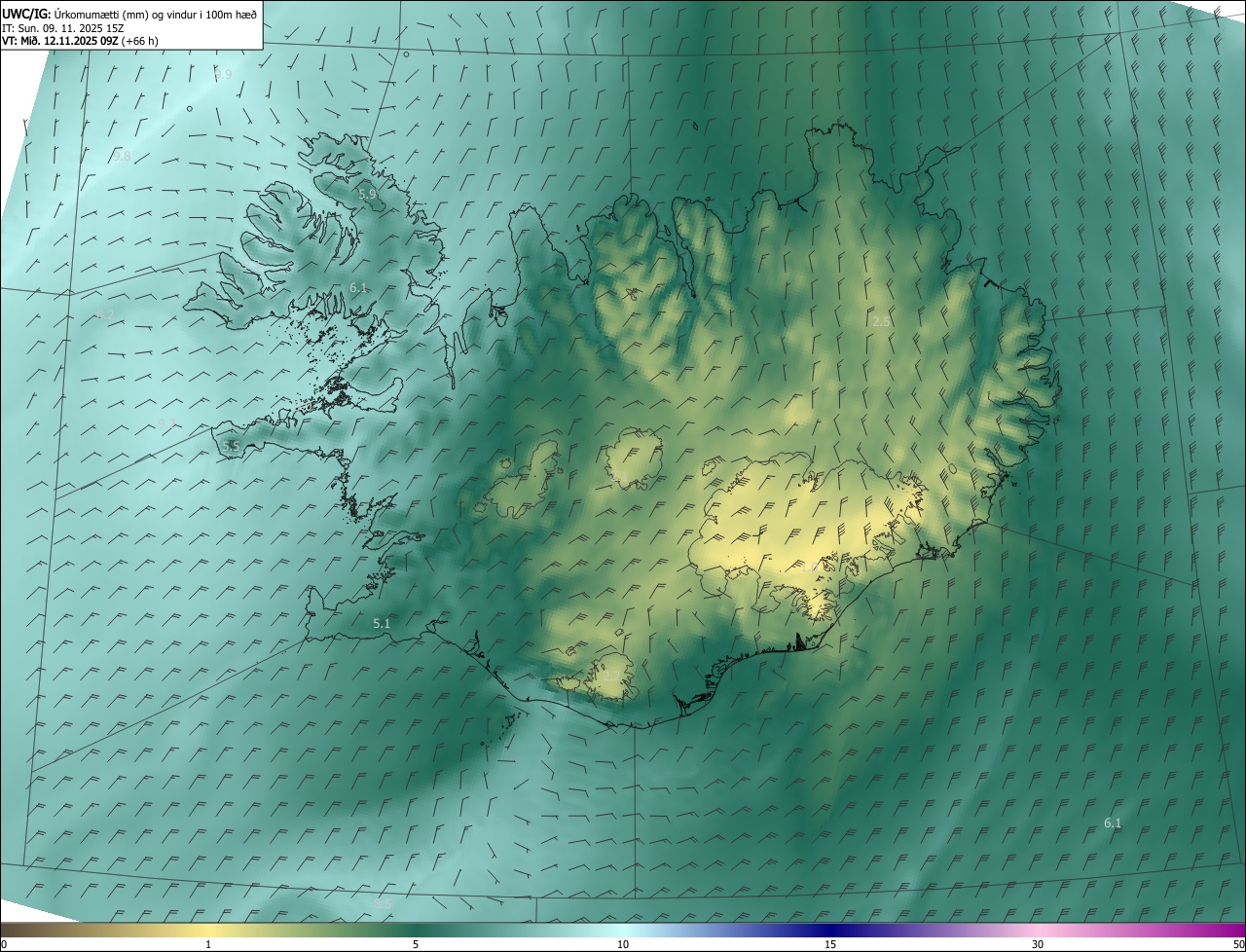The image size is (1246, 952).
Task: Click the 5.5 value label on Snæfellsnes
Action: click(x=231, y=446)
